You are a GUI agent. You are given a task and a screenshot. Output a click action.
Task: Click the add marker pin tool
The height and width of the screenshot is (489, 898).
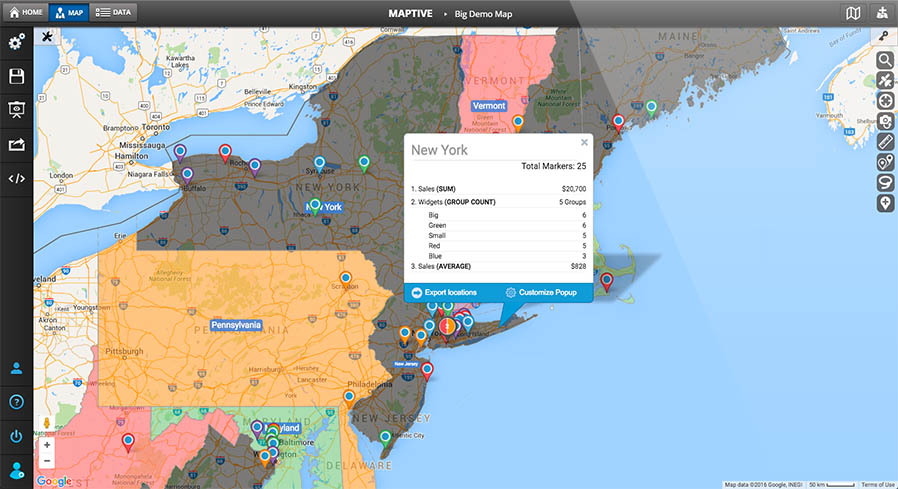pos(885,203)
